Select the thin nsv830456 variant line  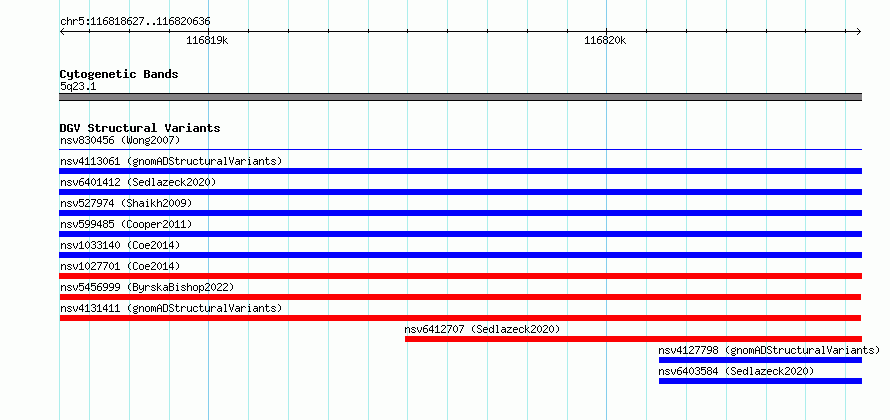[x=460, y=150]
